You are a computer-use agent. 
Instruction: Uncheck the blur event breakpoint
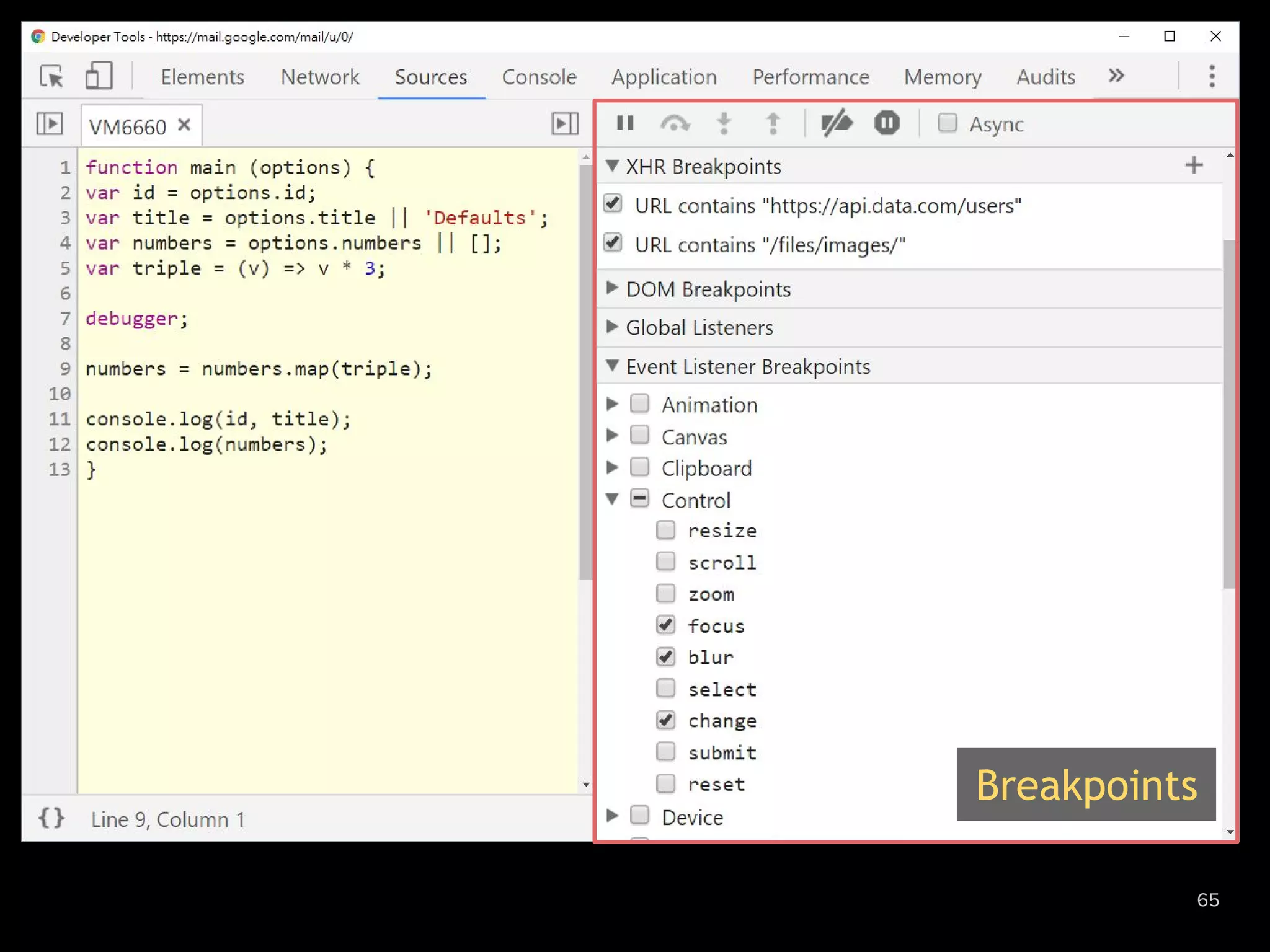pos(666,656)
